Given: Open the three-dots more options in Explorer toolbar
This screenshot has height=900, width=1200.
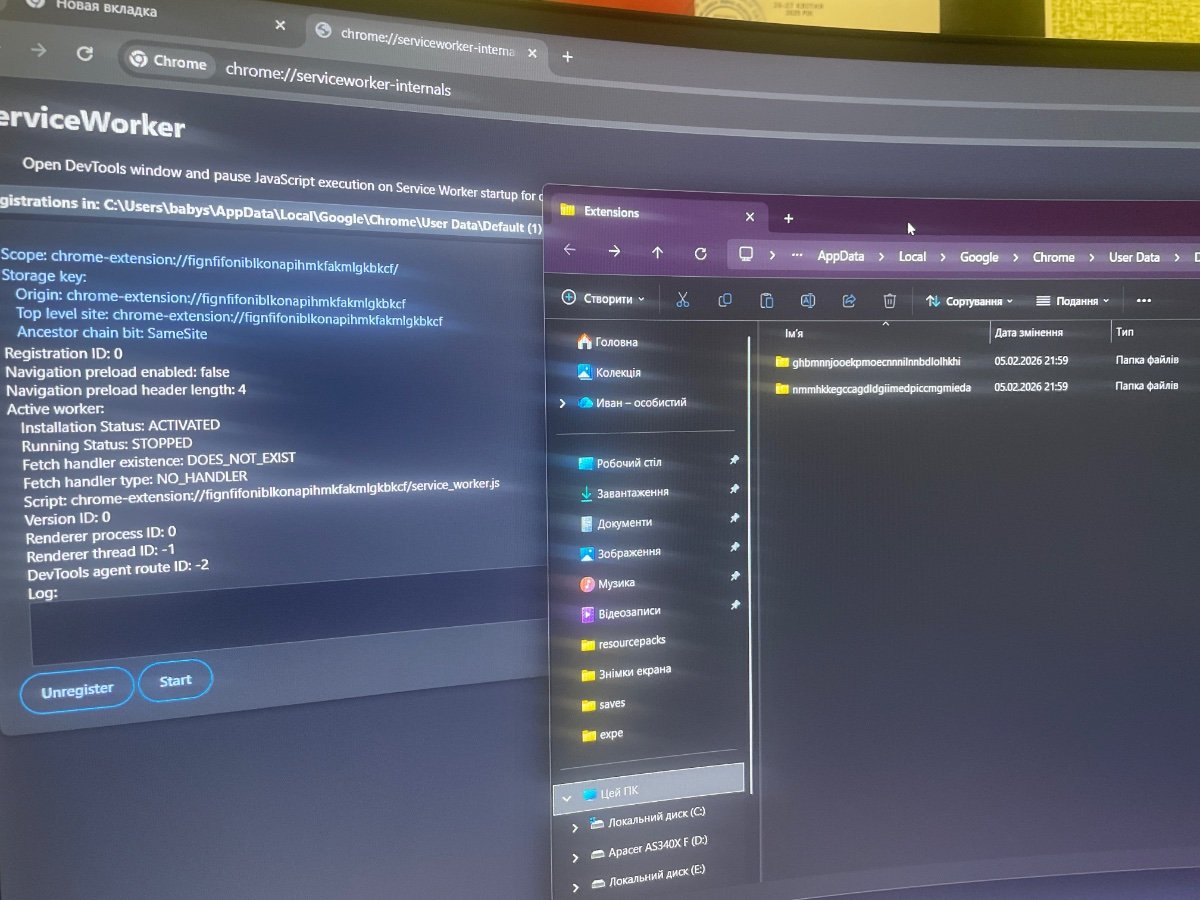Looking at the screenshot, I should tap(1145, 301).
